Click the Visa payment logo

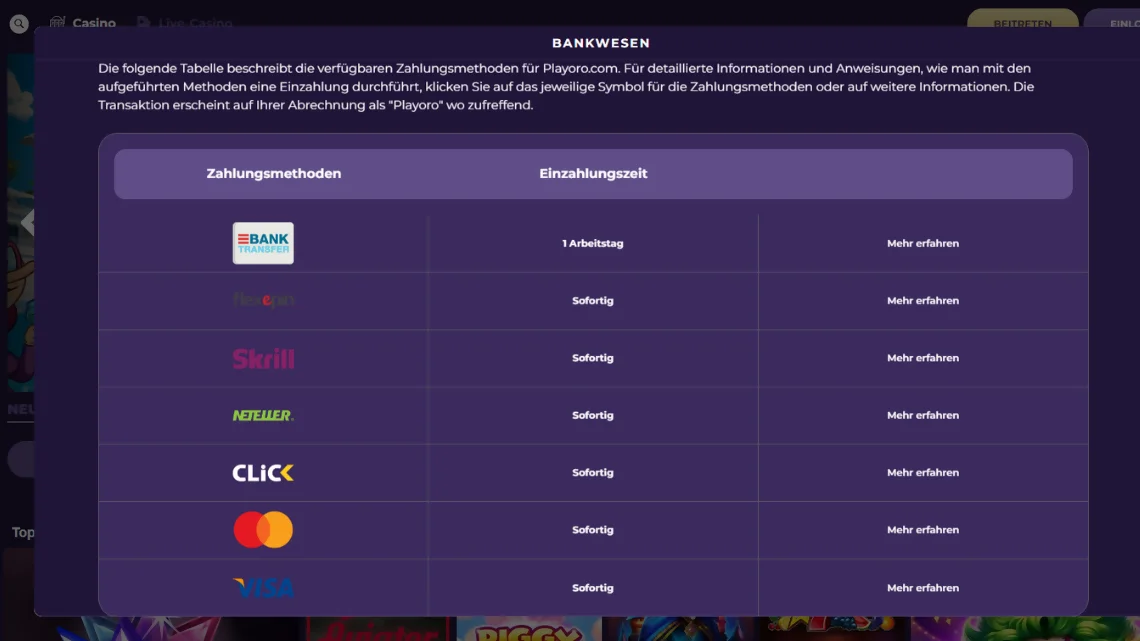point(263,587)
